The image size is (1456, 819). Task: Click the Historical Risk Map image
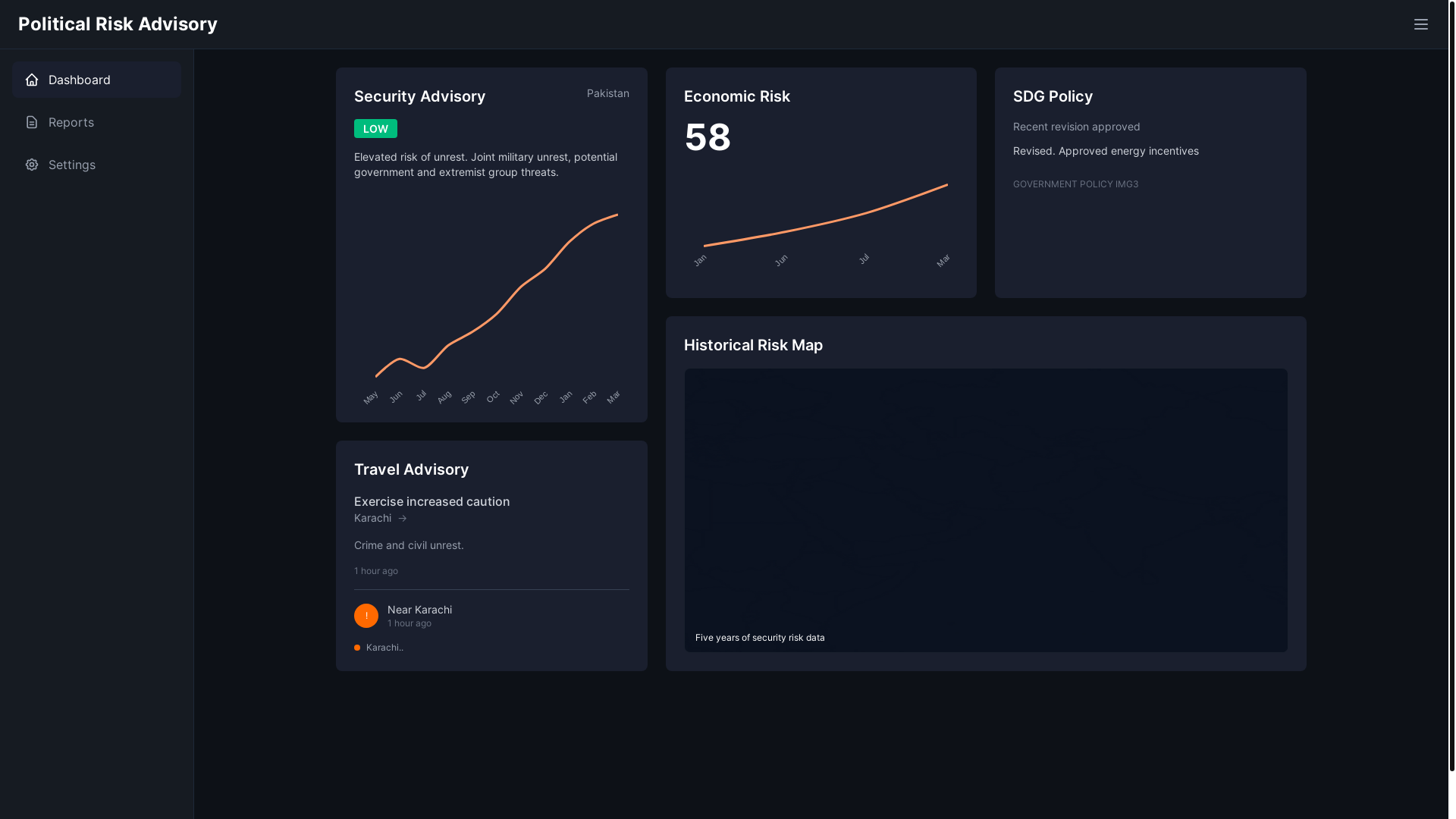(986, 510)
